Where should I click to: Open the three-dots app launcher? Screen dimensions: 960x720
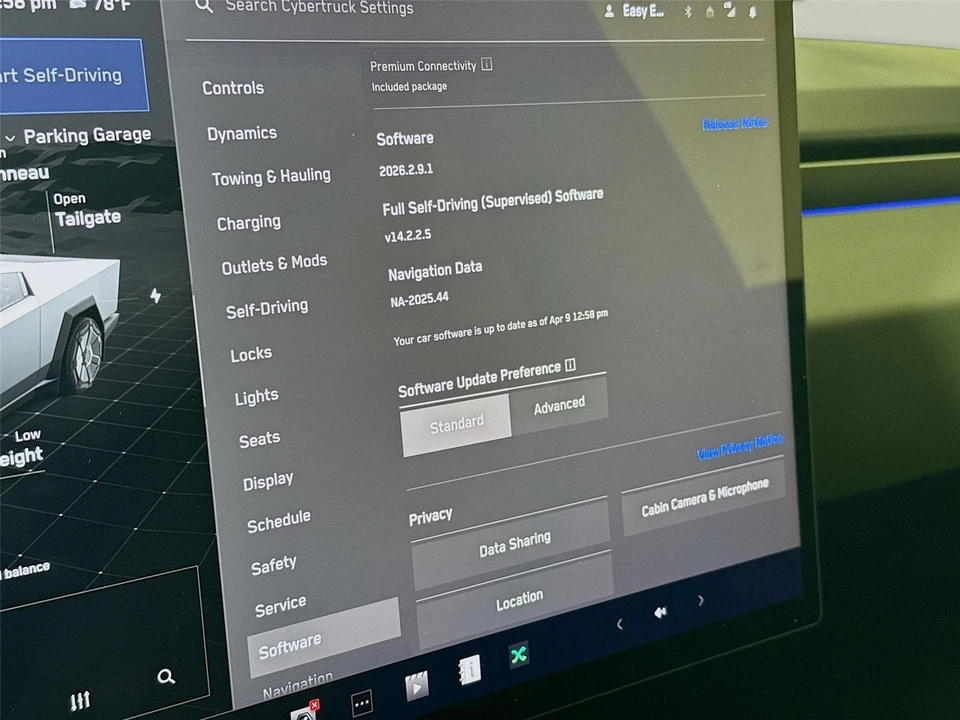pos(362,703)
